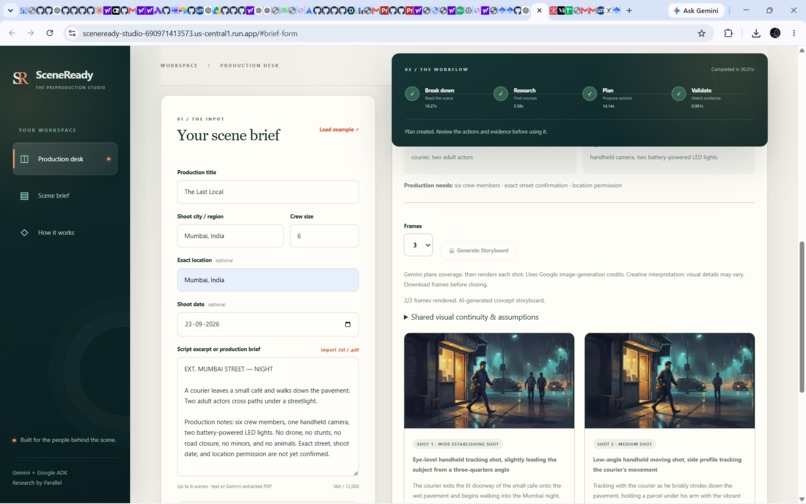Click the Production title input field

click(268, 192)
